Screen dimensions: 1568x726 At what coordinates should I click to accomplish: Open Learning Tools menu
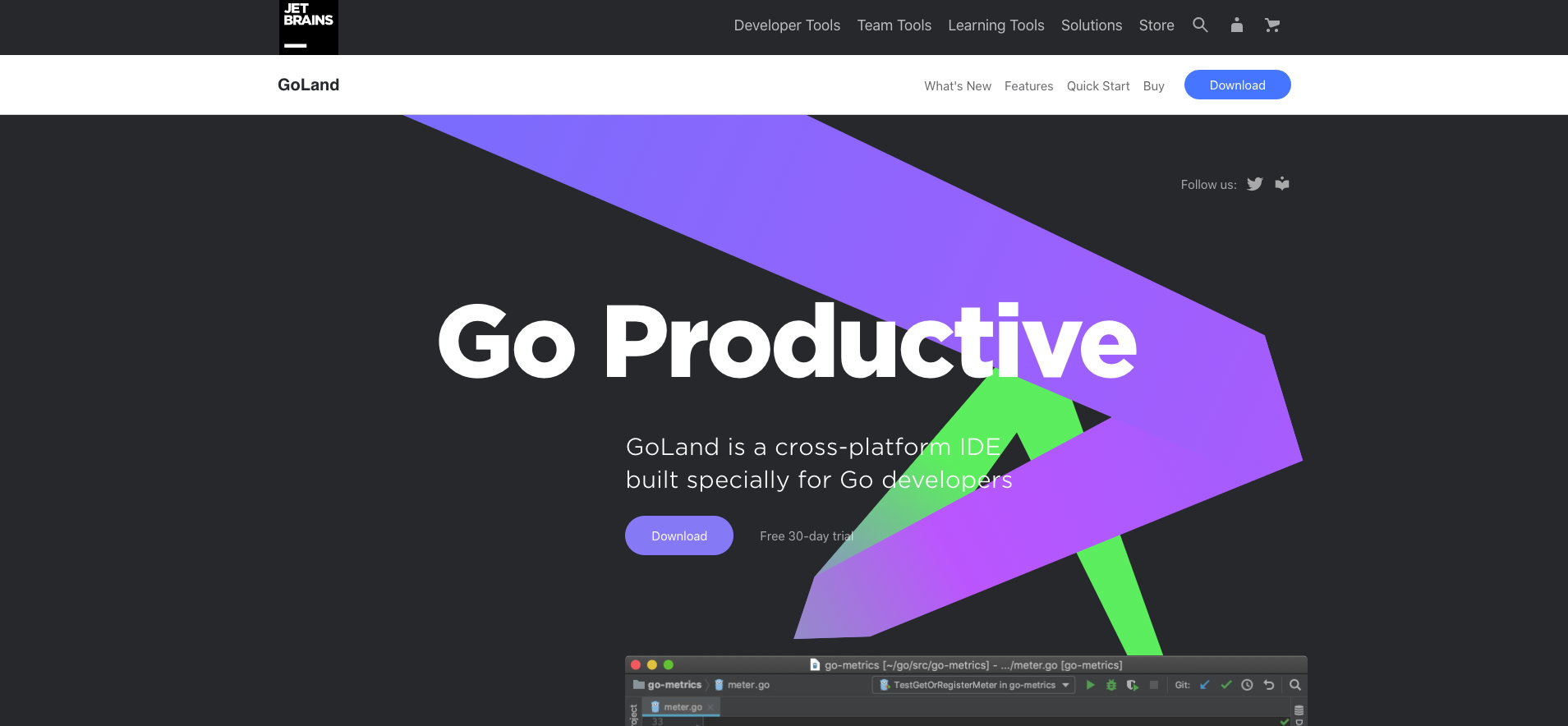[x=996, y=25]
